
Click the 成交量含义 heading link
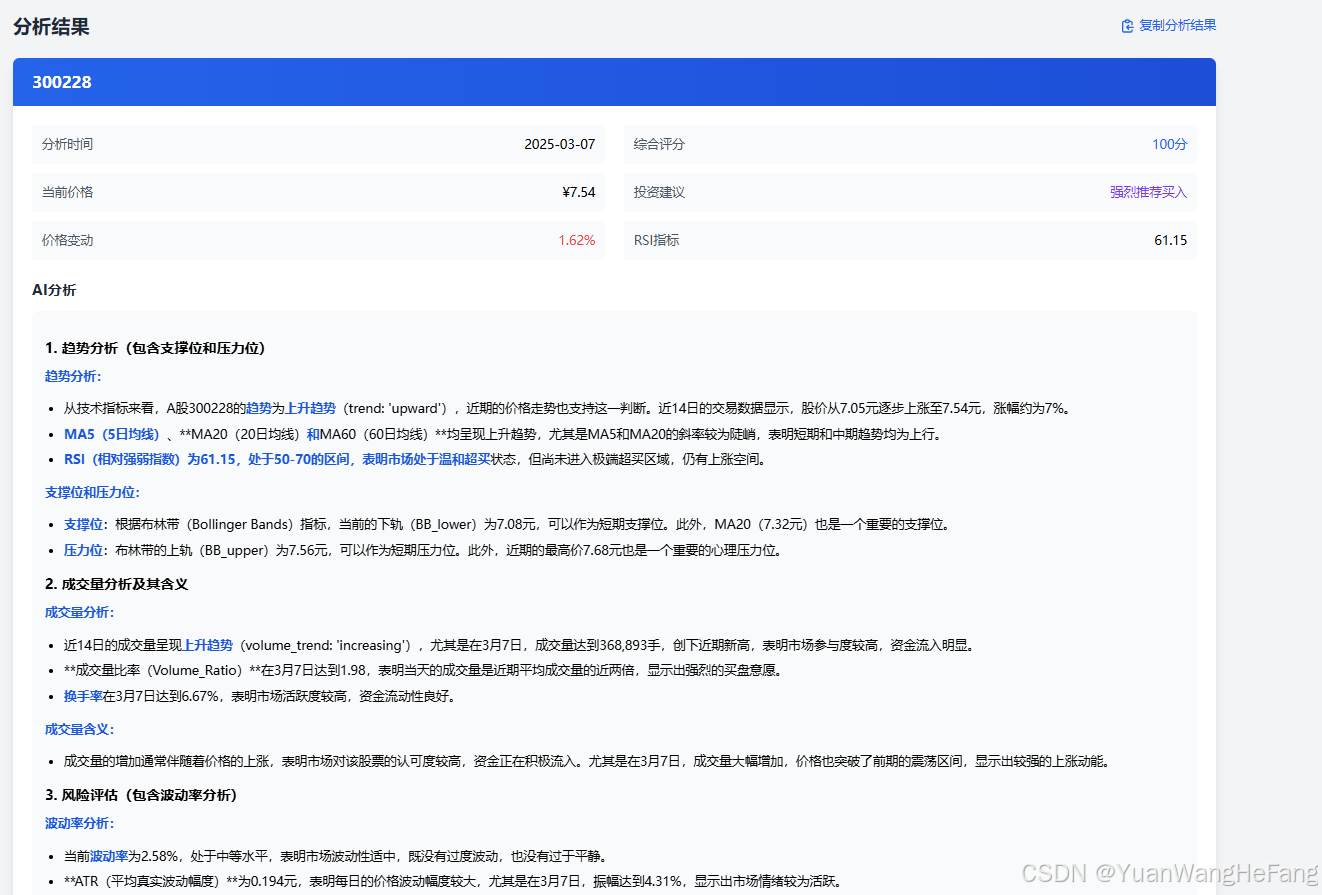(x=79, y=729)
